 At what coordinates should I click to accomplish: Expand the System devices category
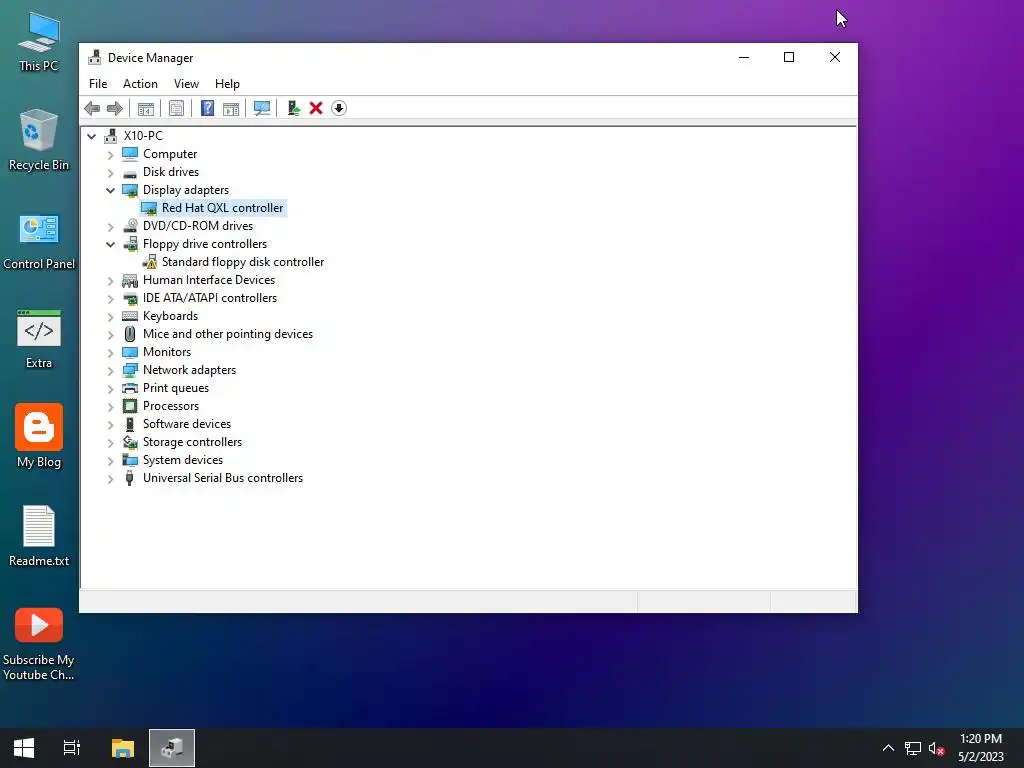110,461
